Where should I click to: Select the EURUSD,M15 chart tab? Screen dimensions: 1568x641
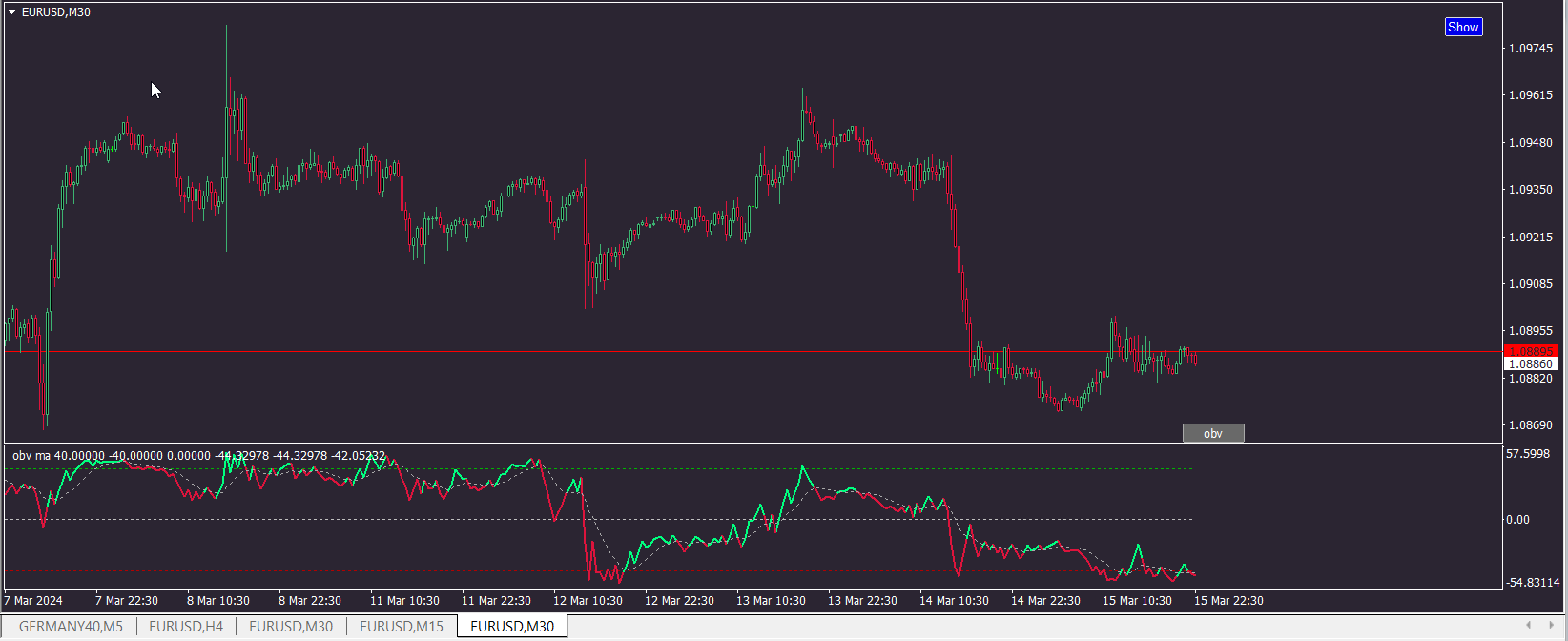pos(402,627)
